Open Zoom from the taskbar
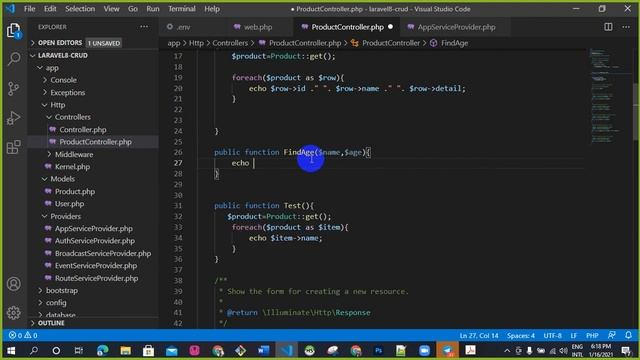 pyautogui.click(x=424, y=351)
